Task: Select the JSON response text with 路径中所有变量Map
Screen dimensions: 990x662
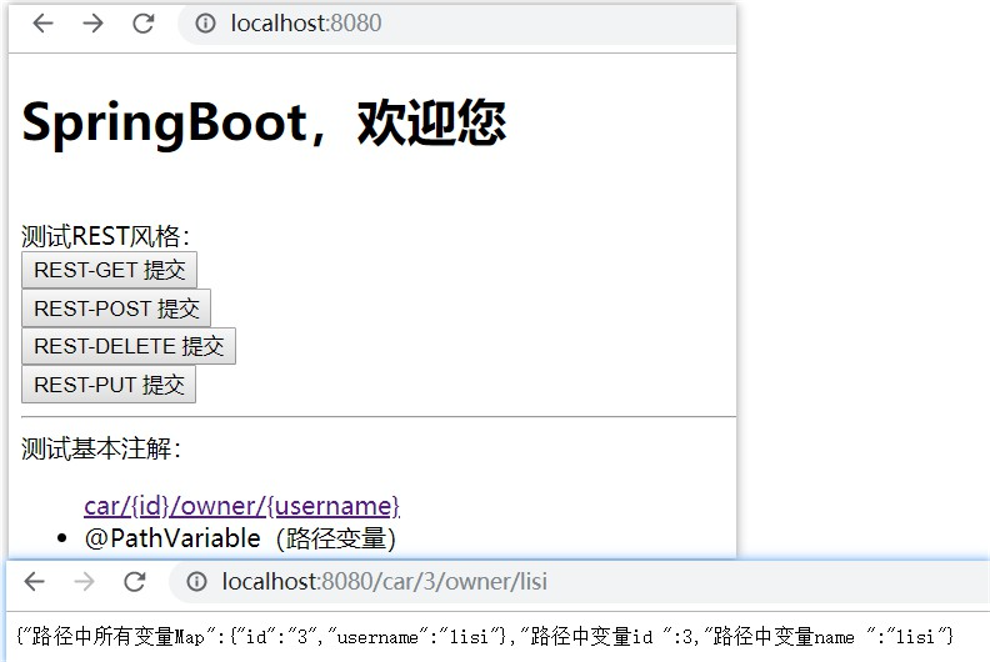Action: pos(485,637)
